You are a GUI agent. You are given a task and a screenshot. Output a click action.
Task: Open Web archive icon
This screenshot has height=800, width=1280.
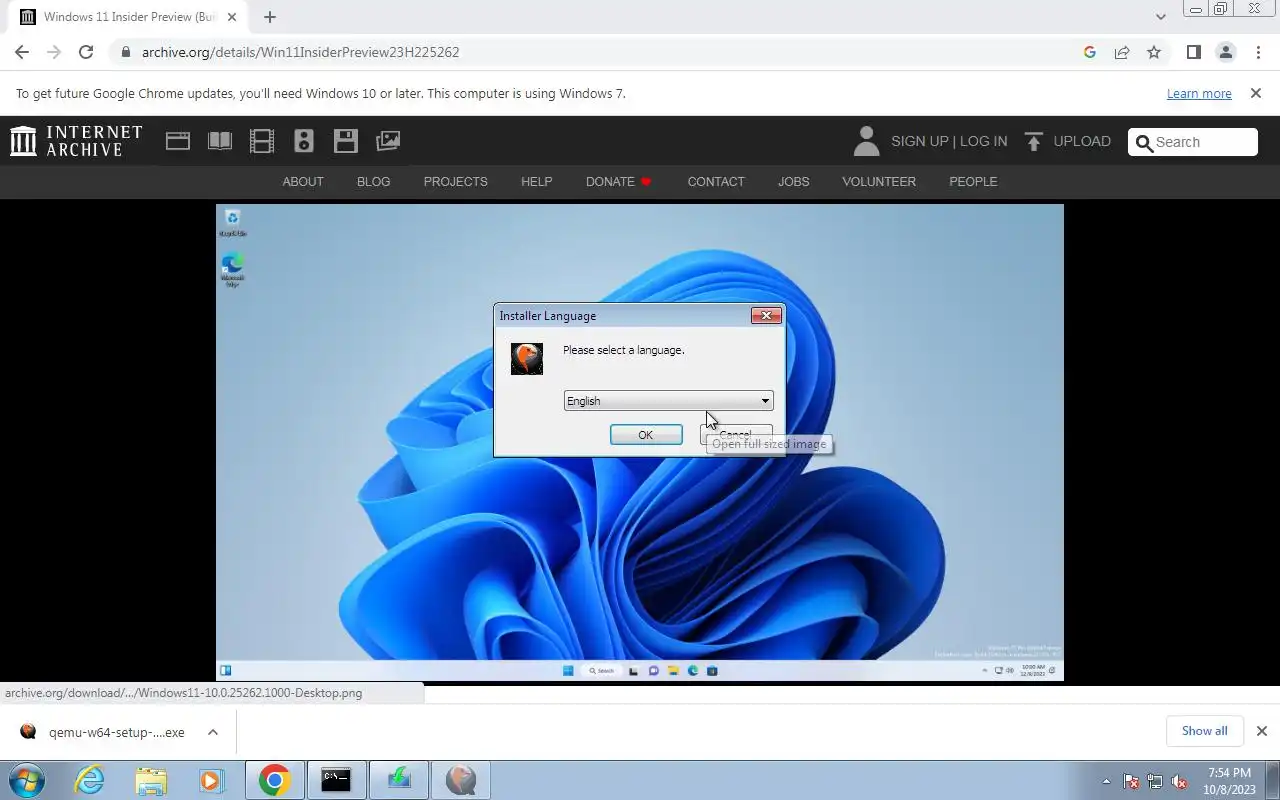pyautogui.click(x=178, y=141)
